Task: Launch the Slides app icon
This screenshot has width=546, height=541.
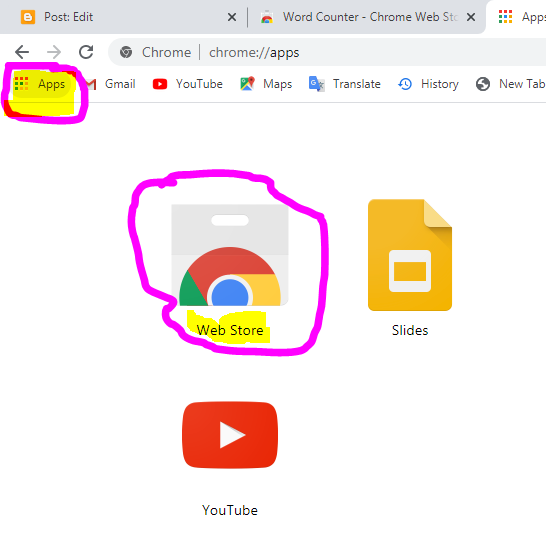Action: pyautogui.click(x=410, y=255)
